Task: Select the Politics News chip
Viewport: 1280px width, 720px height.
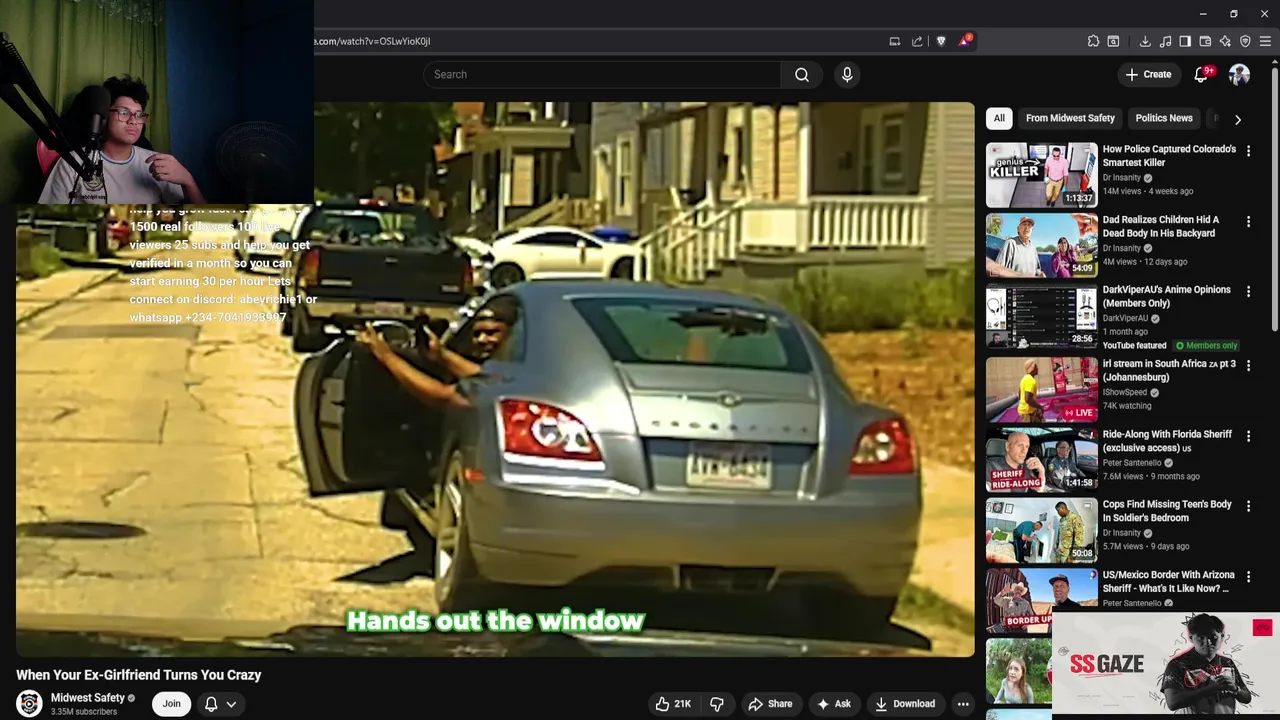Action: (1164, 118)
